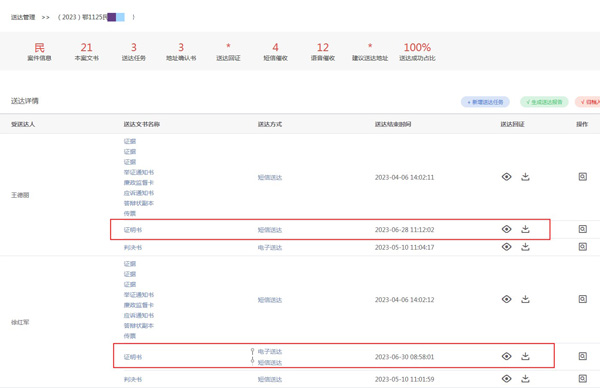Click the green 生成送达报告 button
Viewport: 600px width, 388px height.
pyautogui.click(x=544, y=102)
